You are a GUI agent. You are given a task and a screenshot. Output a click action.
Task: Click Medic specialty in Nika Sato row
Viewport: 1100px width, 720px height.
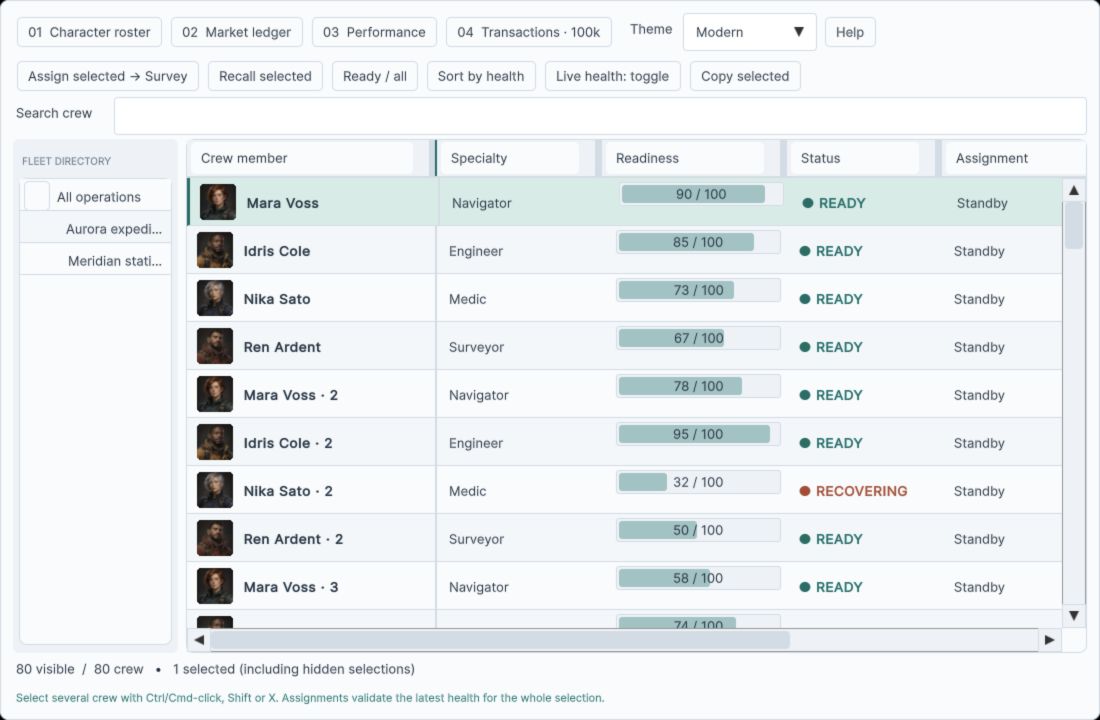coord(468,299)
